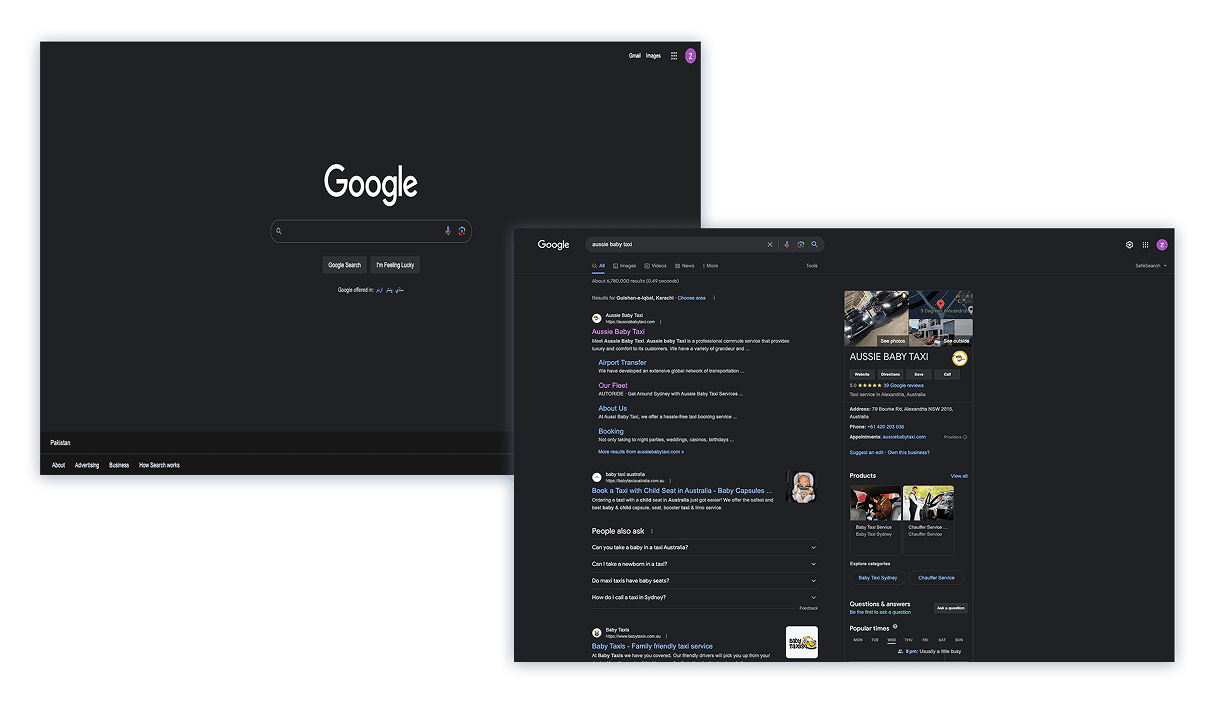This screenshot has height=705, width=1207.
Task: Open quick settings gear on results page
Action: tap(1129, 245)
